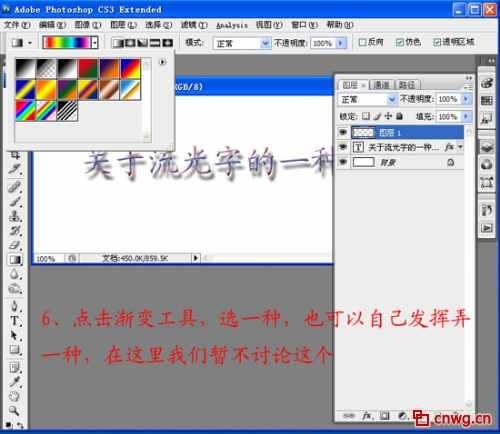The height and width of the screenshot is (434, 500).
Task: Open Color palette from right dock
Action: coord(486,83)
